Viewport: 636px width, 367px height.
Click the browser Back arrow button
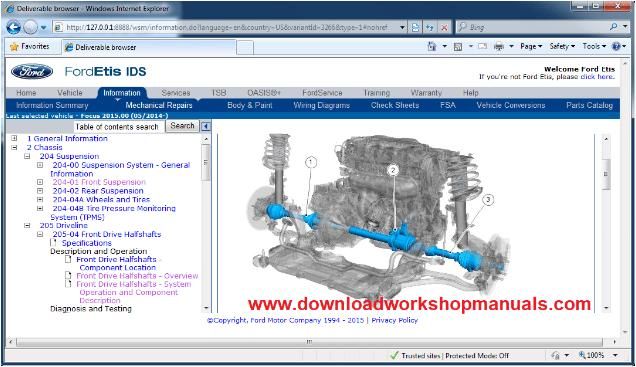point(13,27)
